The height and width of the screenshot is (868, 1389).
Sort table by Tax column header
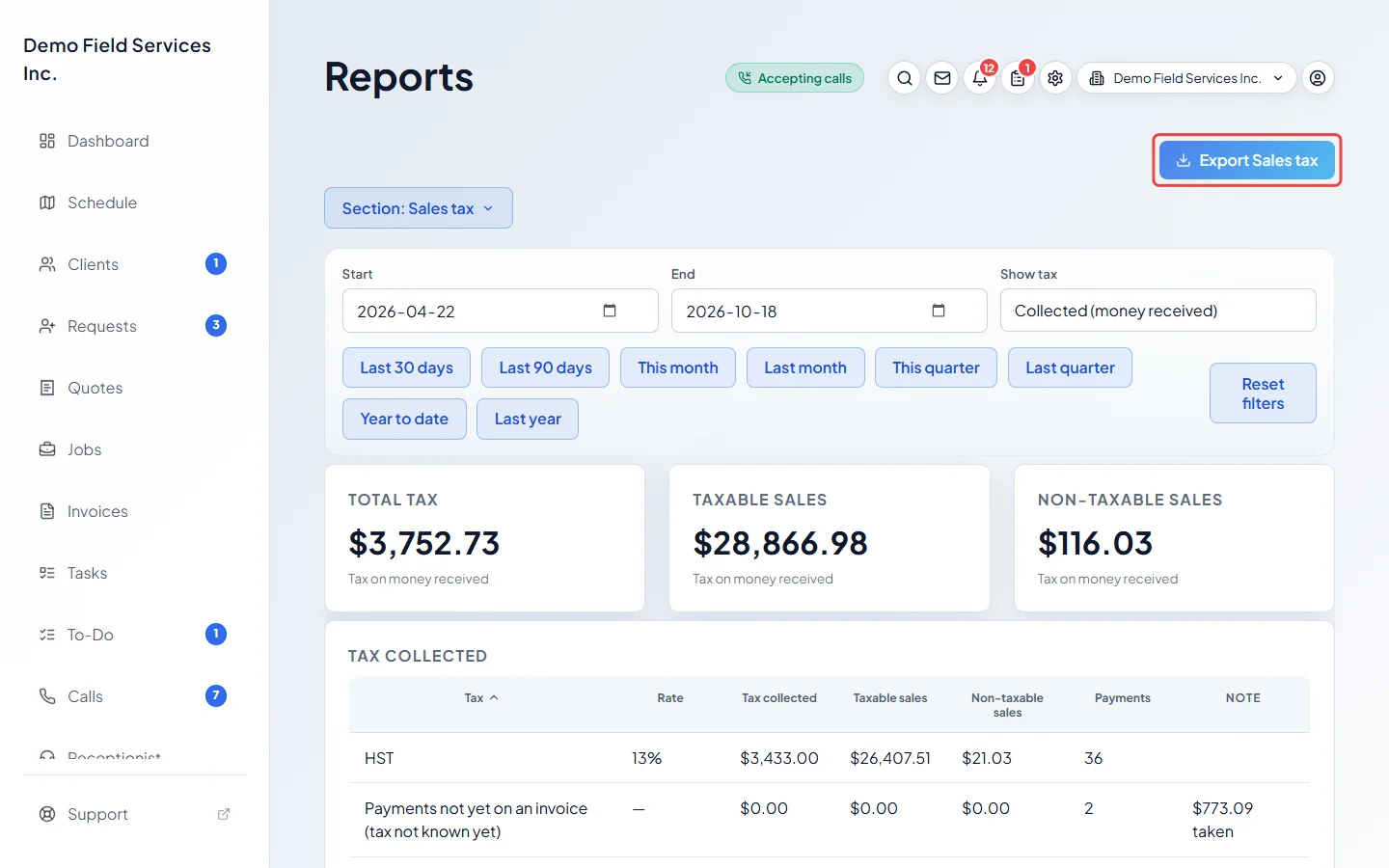(x=480, y=697)
